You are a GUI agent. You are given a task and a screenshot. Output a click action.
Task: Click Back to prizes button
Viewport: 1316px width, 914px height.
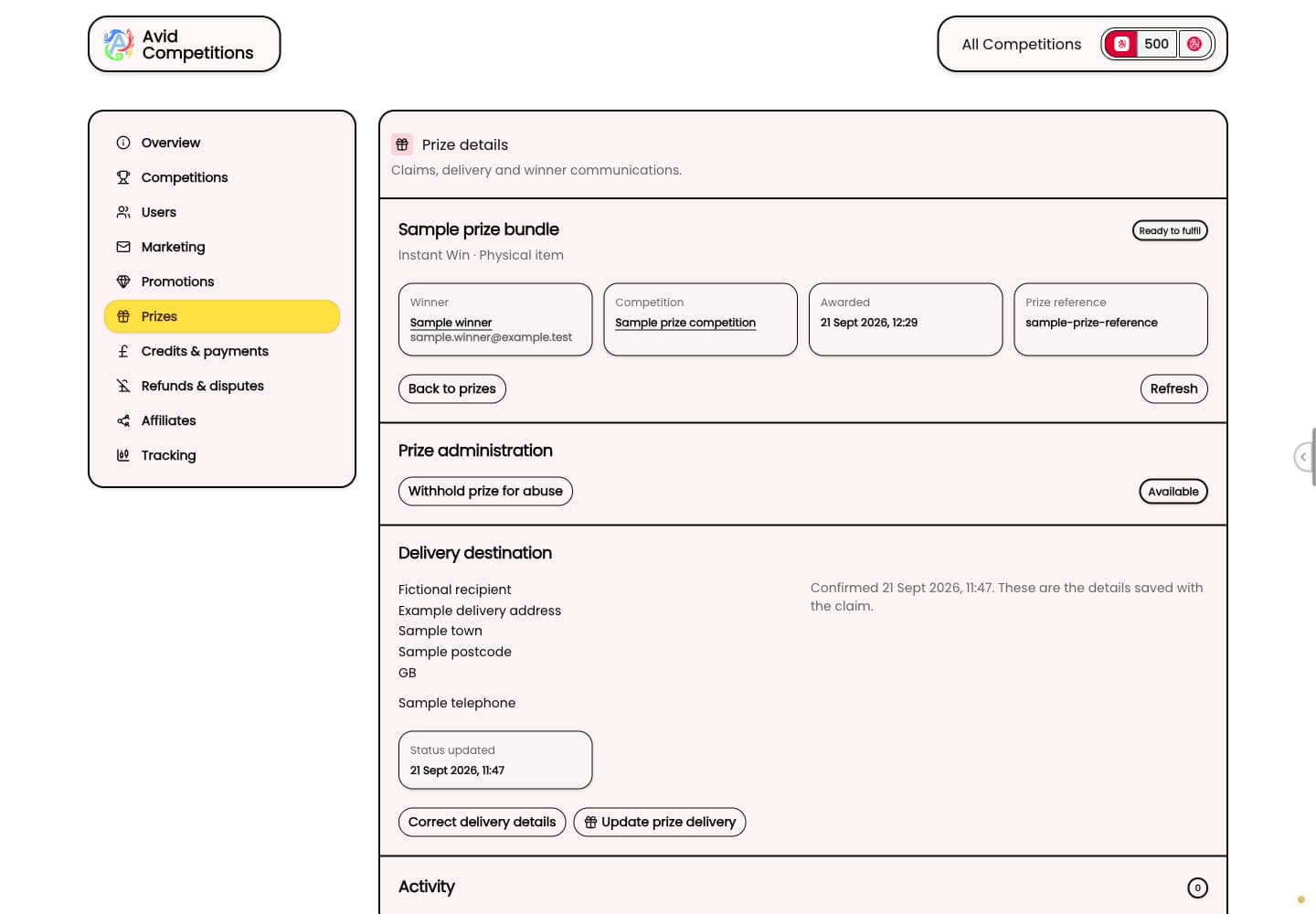click(x=452, y=388)
